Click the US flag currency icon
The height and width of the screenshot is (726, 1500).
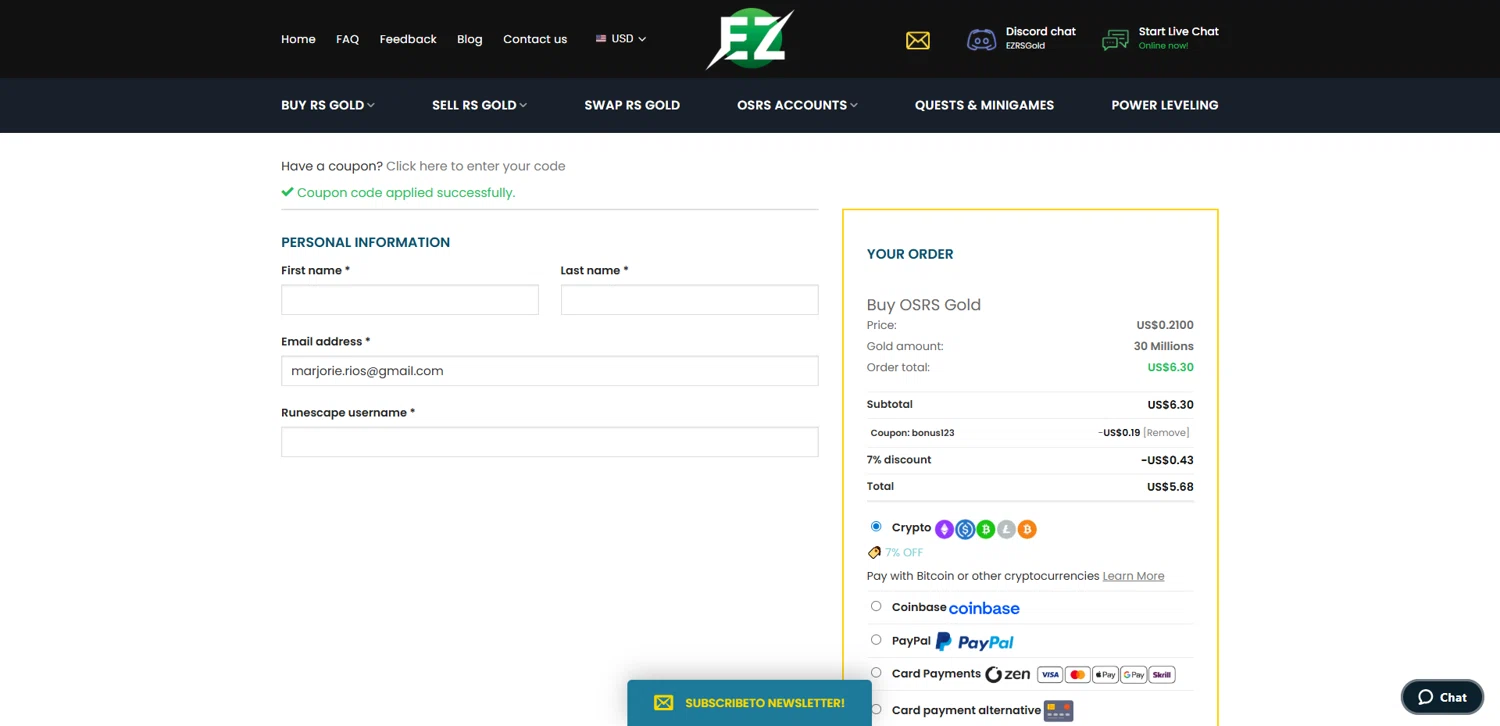coord(601,39)
